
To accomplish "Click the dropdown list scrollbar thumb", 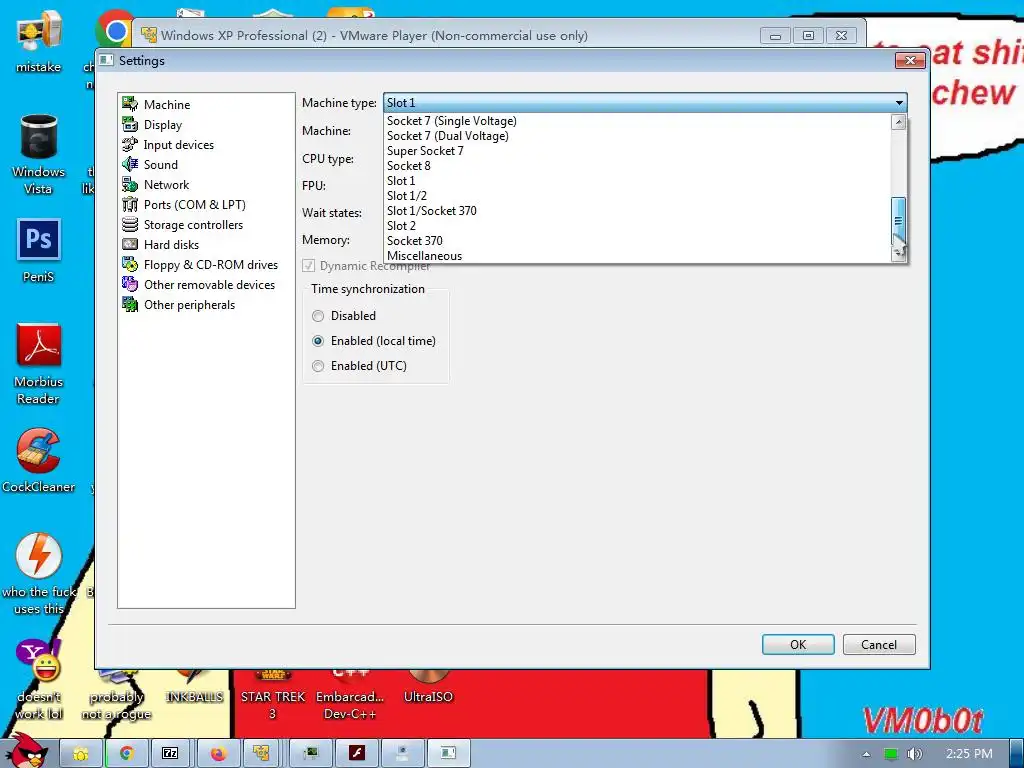I will (899, 221).
